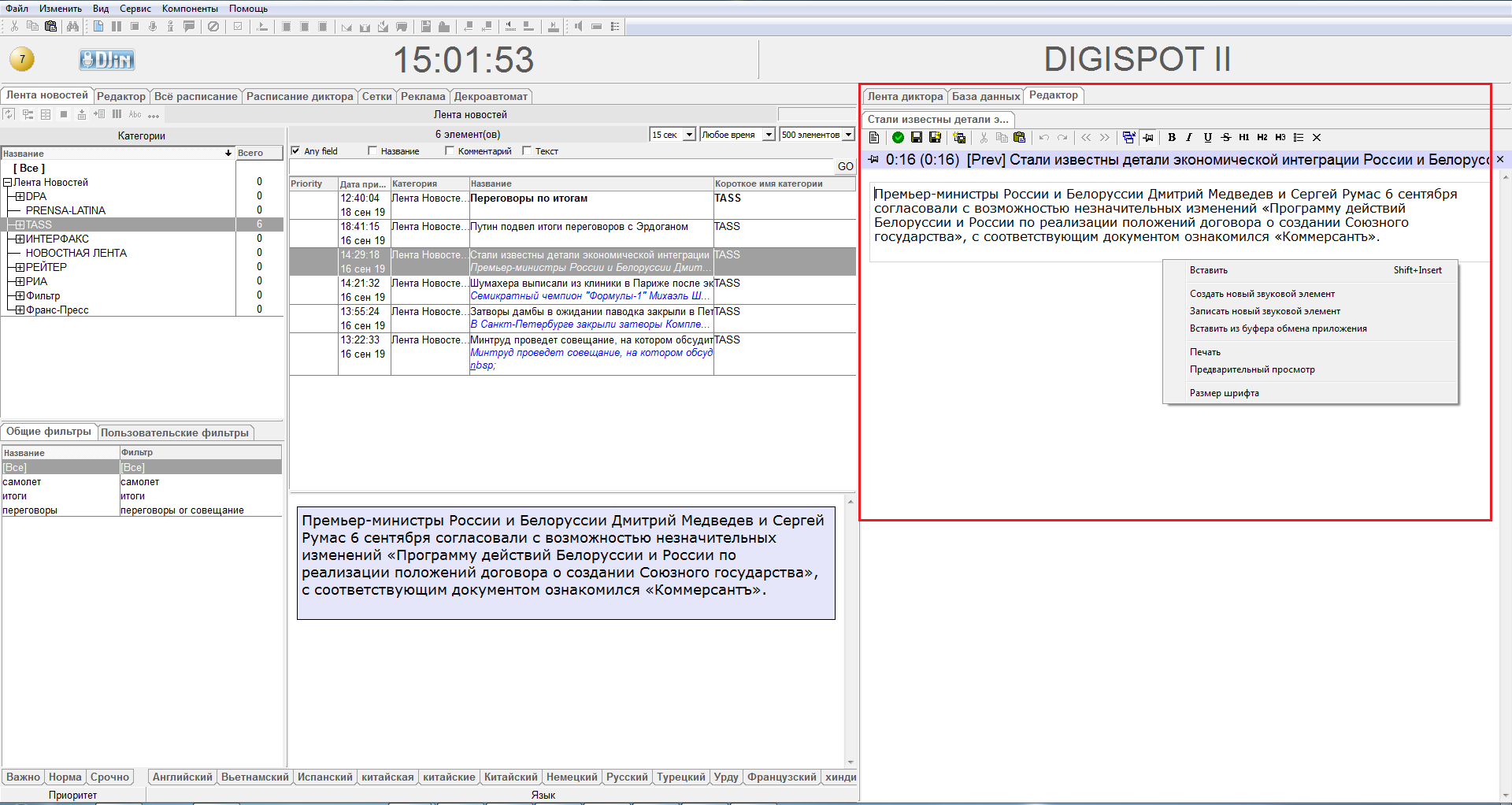Insert bulleted list in editor
This screenshot has width=1512, height=805.
pyautogui.click(x=1299, y=137)
